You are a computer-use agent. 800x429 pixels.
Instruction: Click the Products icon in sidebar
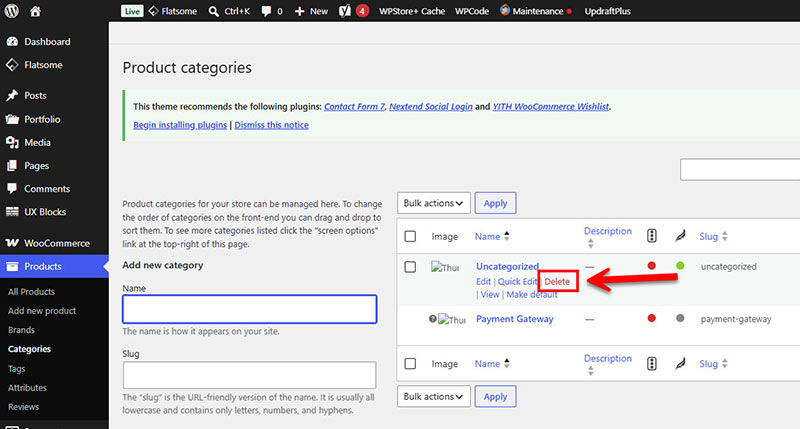pyautogui.click(x=12, y=266)
